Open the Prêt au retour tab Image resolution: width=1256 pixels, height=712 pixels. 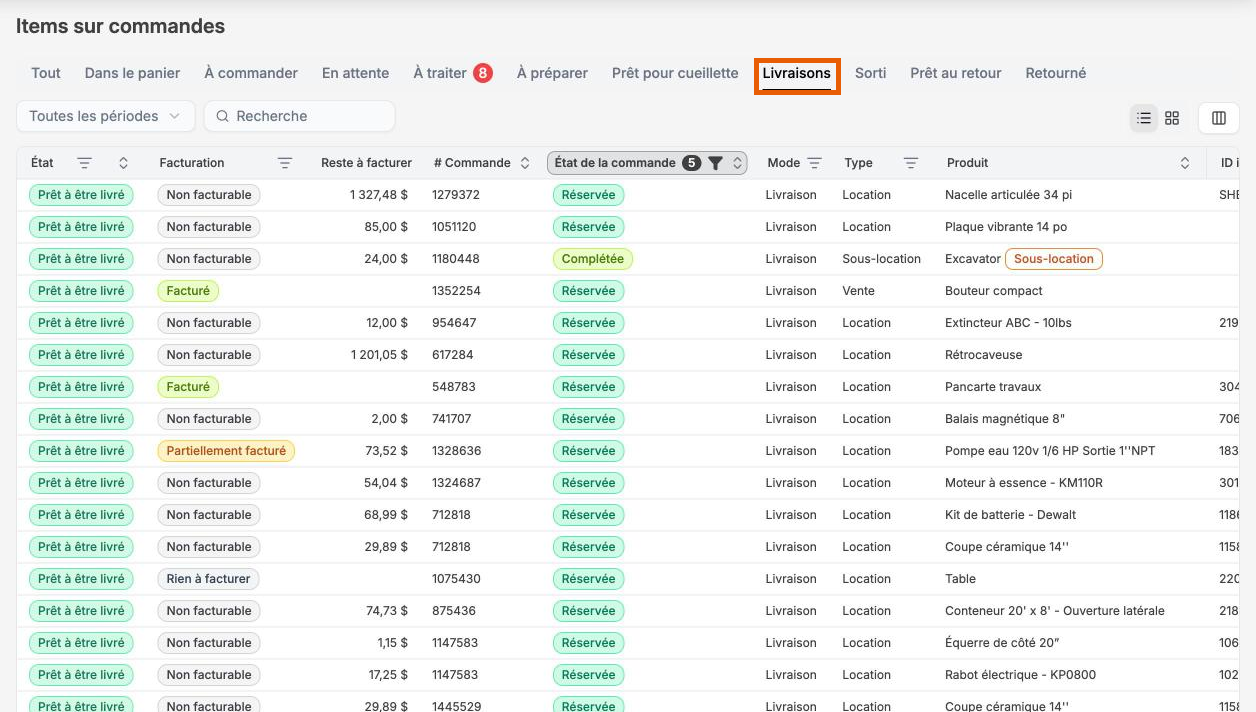coord(956,73)
